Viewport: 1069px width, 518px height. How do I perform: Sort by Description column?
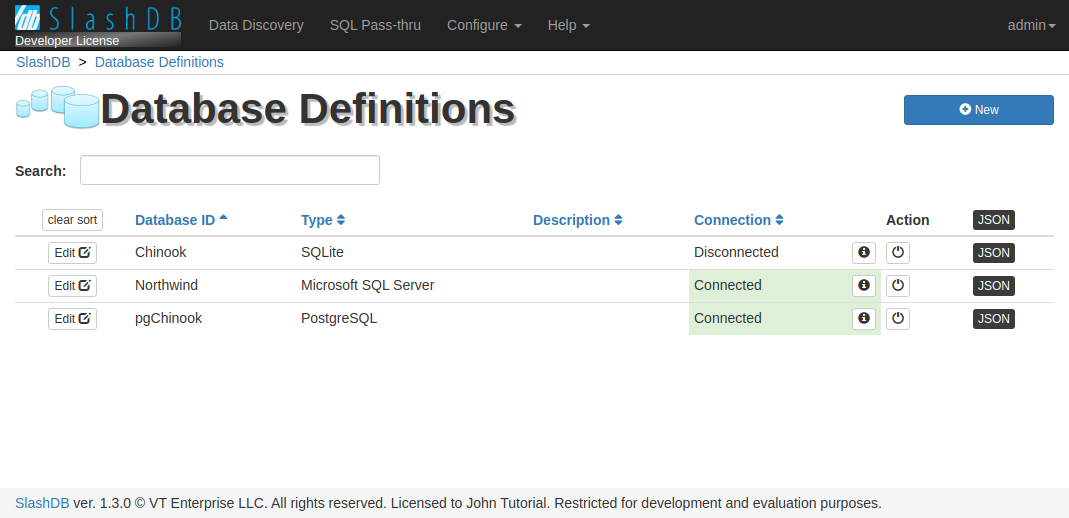578,220
